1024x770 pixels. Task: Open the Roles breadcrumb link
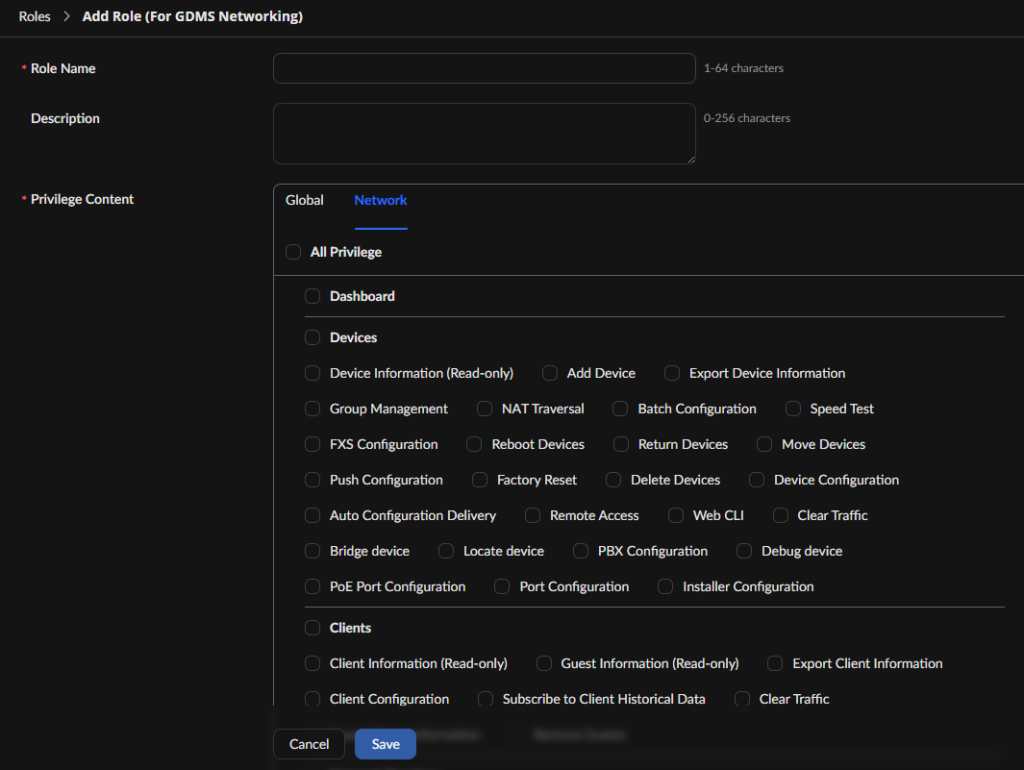coord(35,16)
